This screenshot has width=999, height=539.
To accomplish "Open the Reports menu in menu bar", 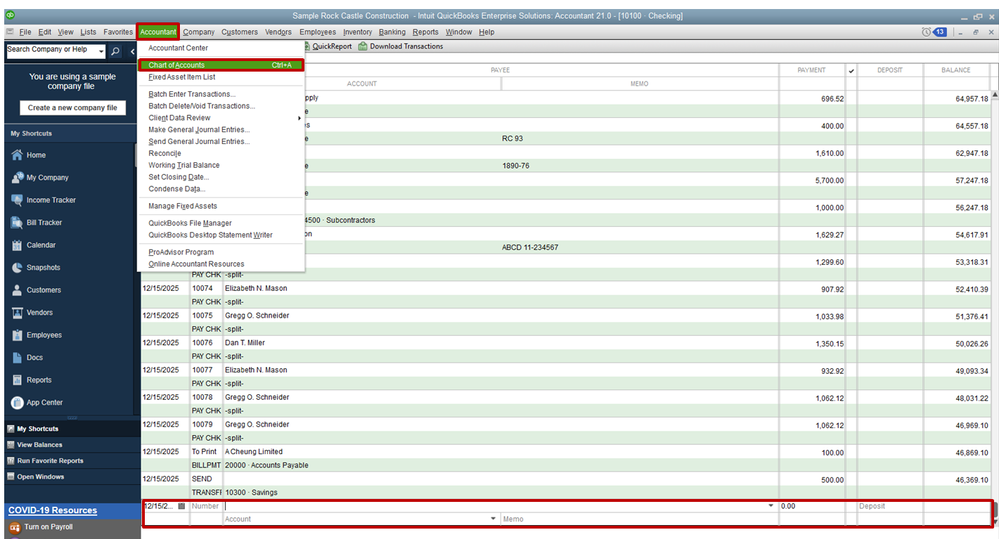I will point(425,32).
